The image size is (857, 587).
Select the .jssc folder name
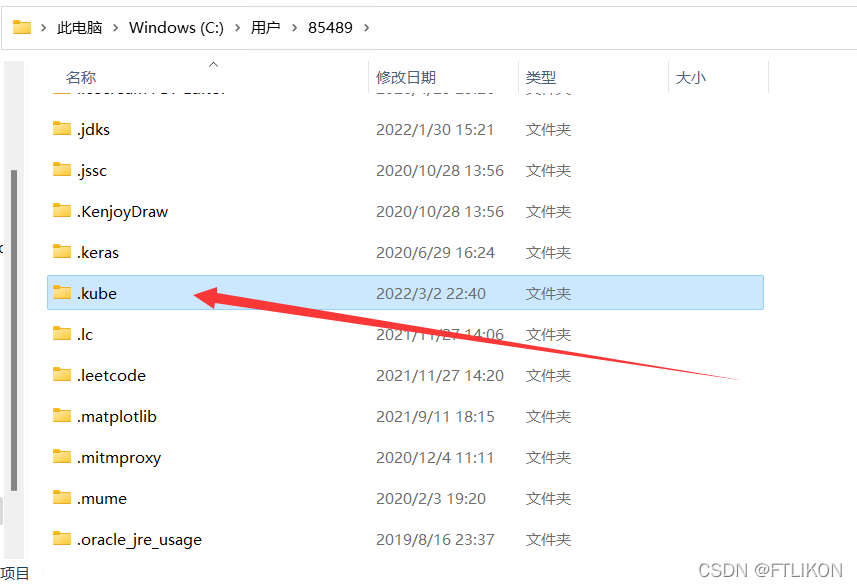(92, 171)
